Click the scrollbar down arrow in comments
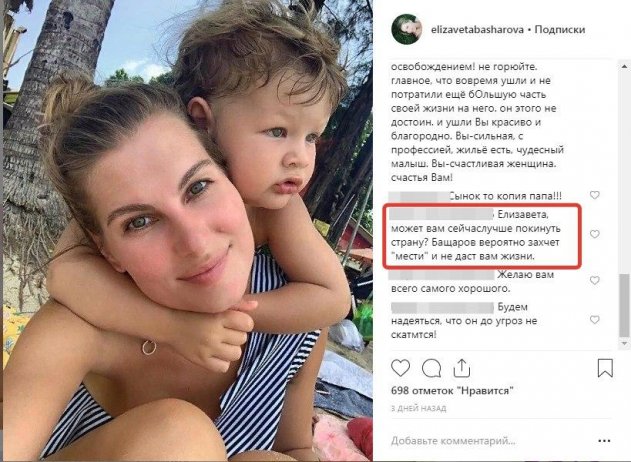The width and height of the screenshot is (631, 462). pyautogui.click(x=624, y=343)
